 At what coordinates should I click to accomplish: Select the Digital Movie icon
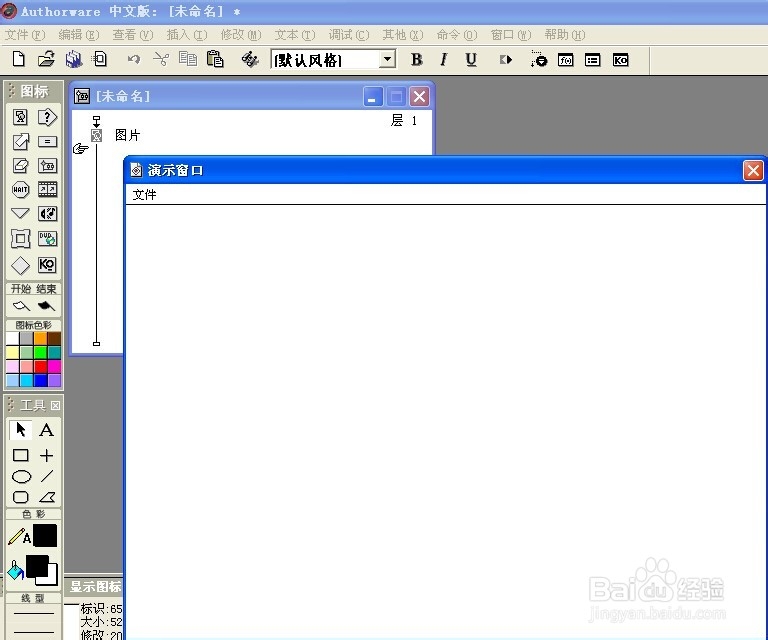pos(47,190)
